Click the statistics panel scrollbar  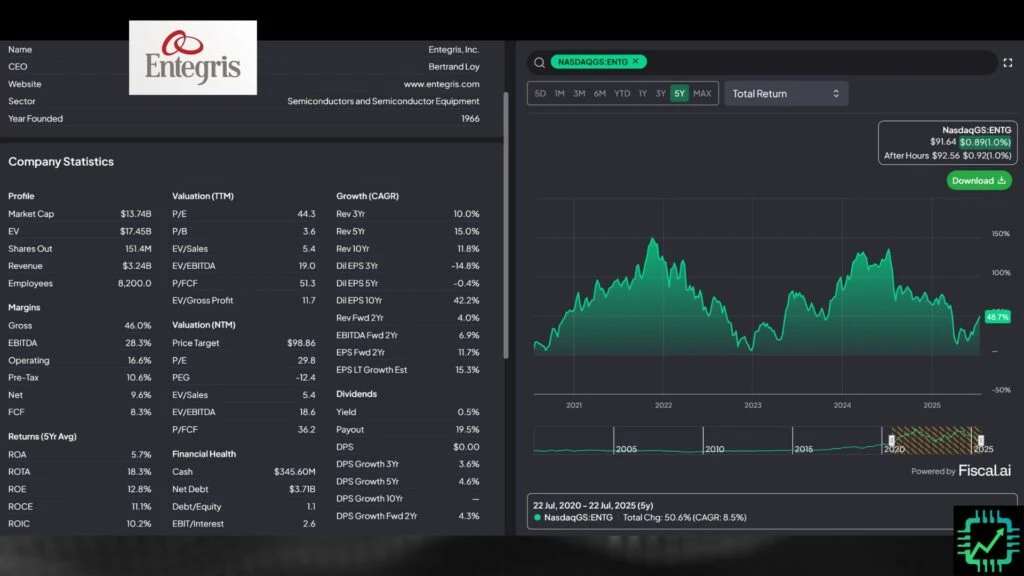pos(505,225)
